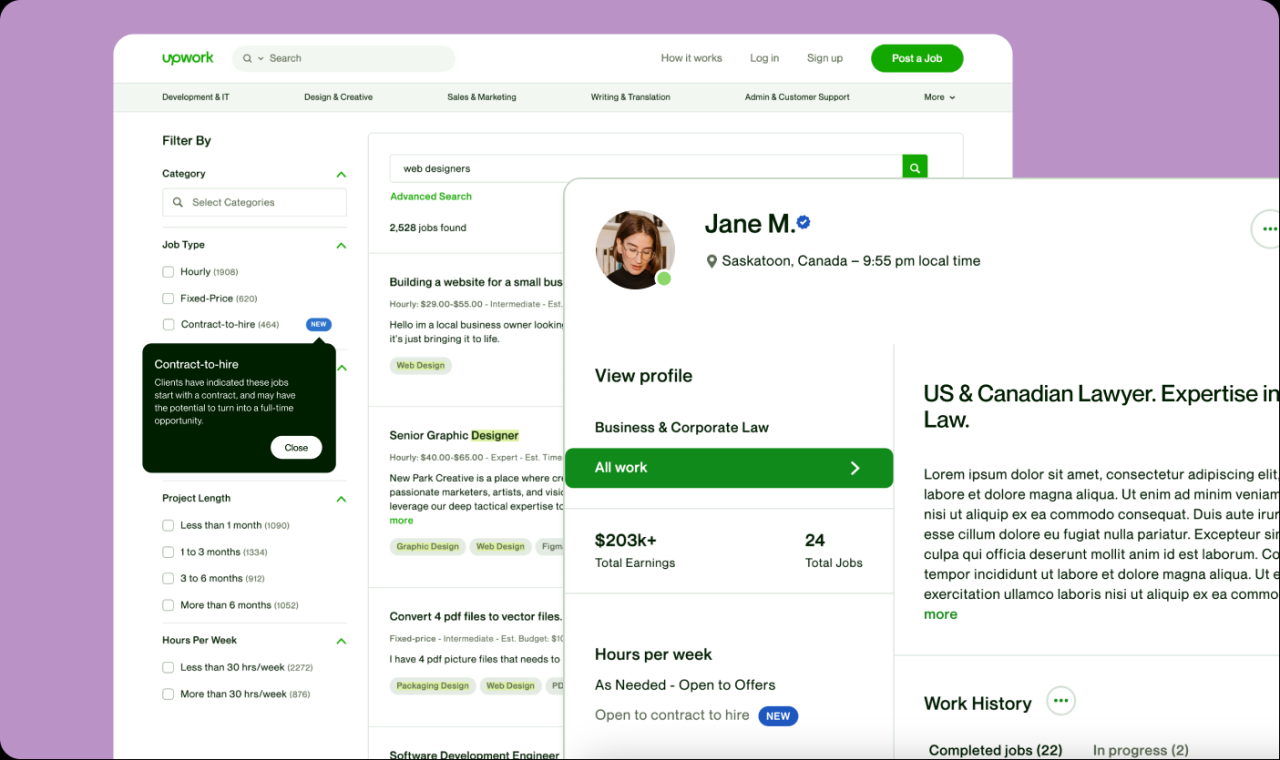Click the location pin near Saskatoon, Canada
Screen dimensions: 1280x760
(712, 261)
